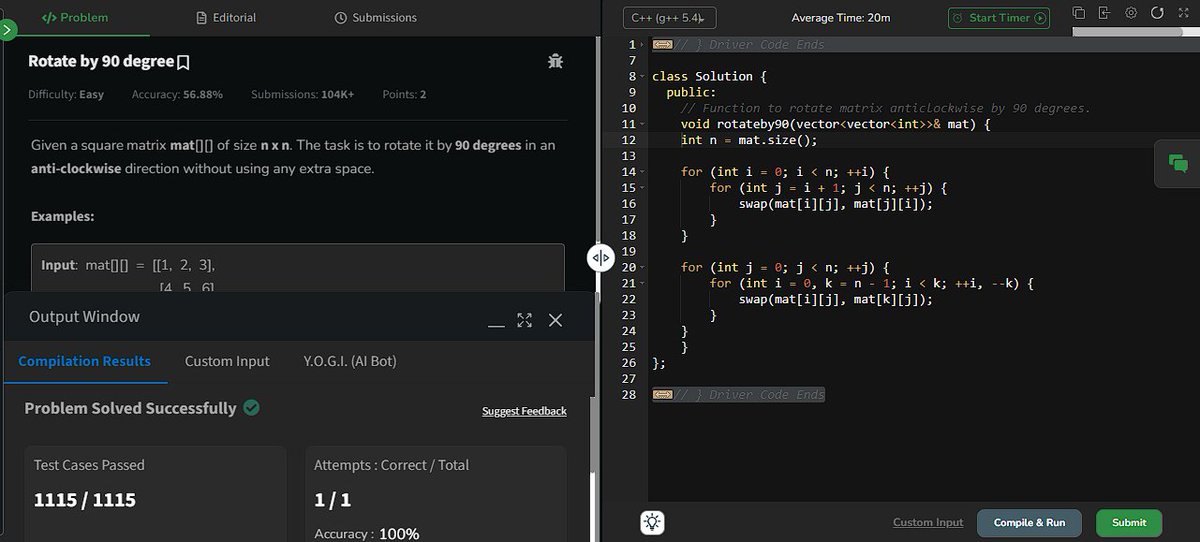Click the void rotateby90 function signature
Viewport: 1200px width, 542px height.
click(835, 124)
